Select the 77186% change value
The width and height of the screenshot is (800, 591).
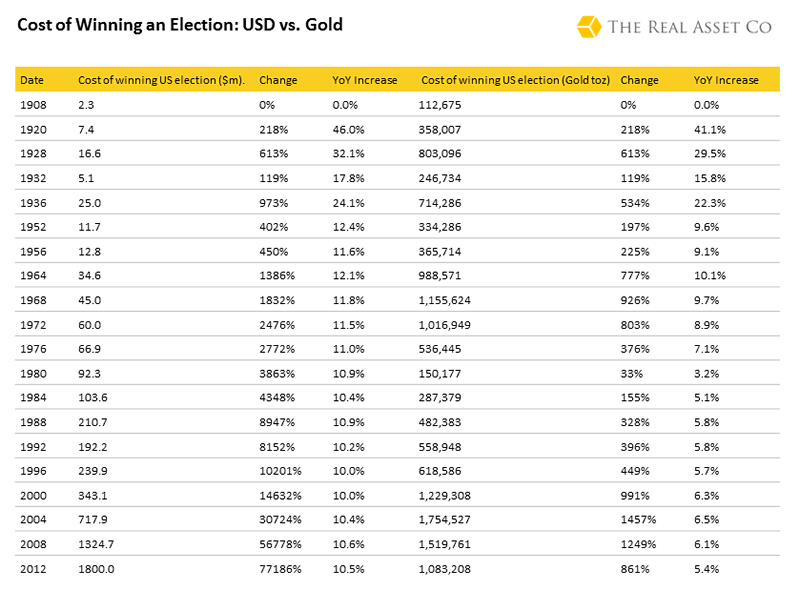[x=280, y=569]
